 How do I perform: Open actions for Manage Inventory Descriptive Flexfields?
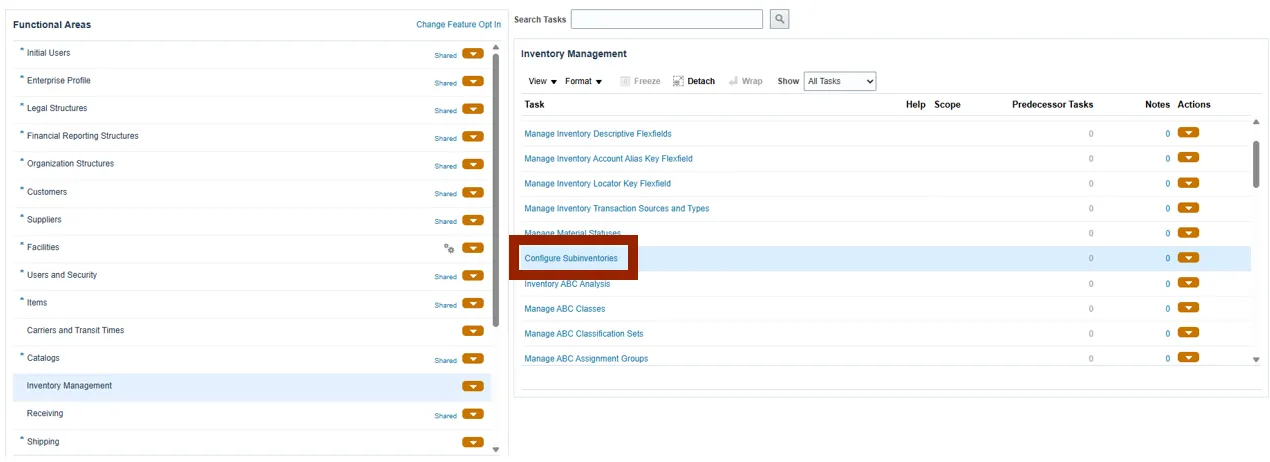click(1188, 133)
